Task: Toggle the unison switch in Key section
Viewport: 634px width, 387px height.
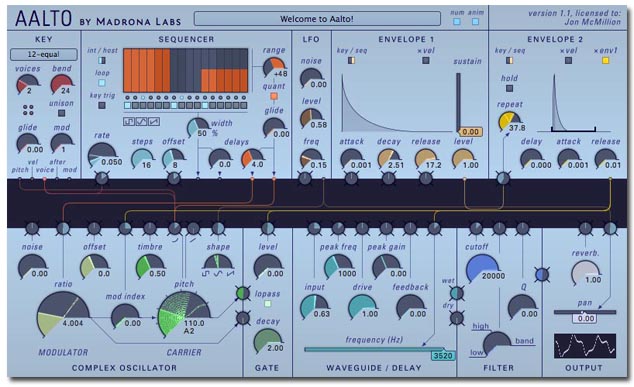Action: coord(61,113)
